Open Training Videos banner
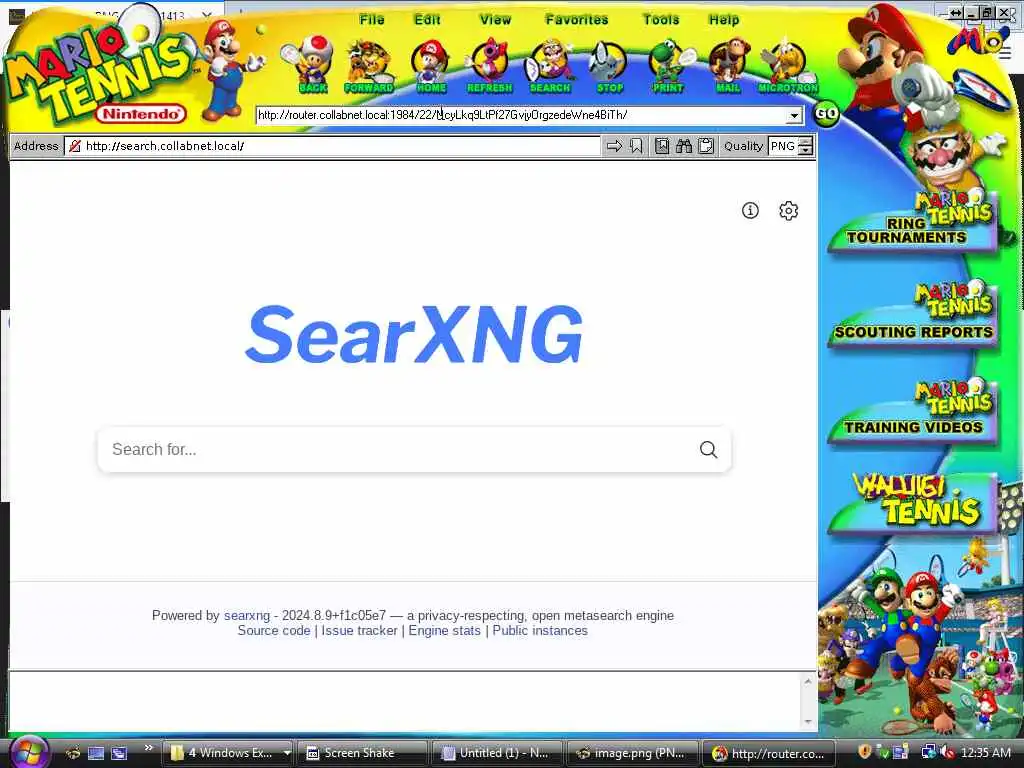The height and width of the screenshot is (768, 1024). (x=913, y=413)
